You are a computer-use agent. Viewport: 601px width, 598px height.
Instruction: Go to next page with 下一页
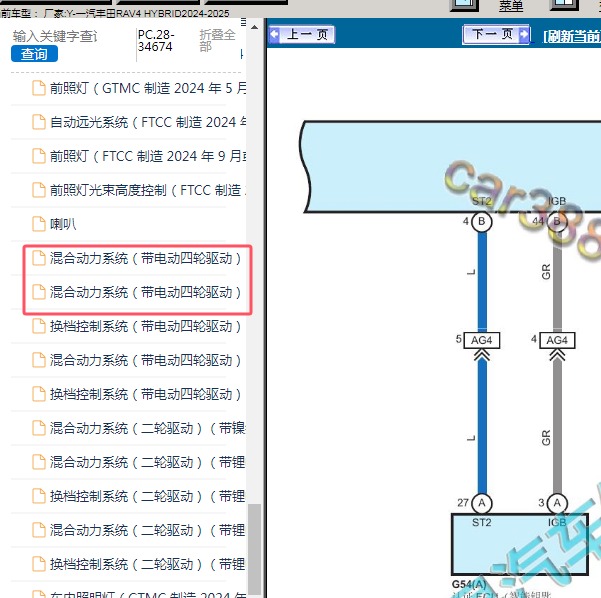point(496,34)
